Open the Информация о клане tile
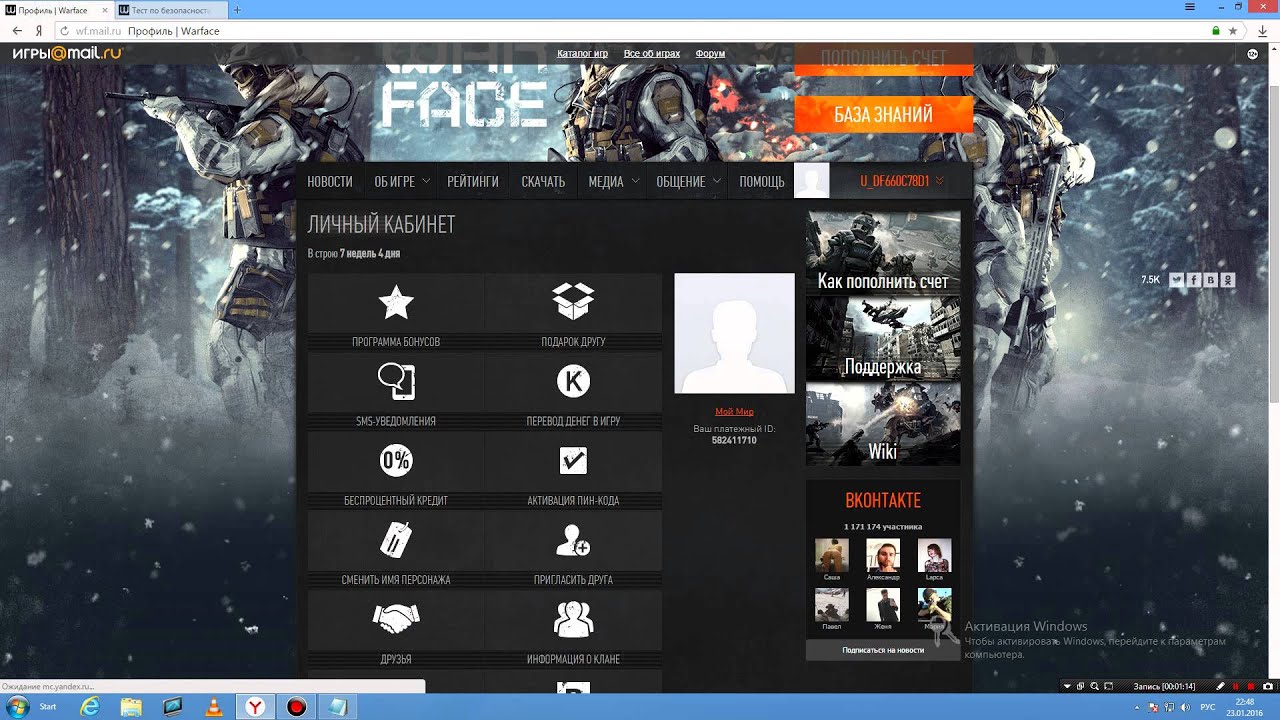 (x=573, y=628)
